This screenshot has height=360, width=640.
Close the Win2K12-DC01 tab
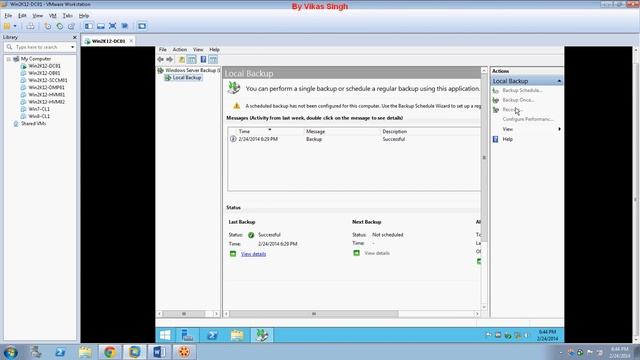click(x=131, y=41)
